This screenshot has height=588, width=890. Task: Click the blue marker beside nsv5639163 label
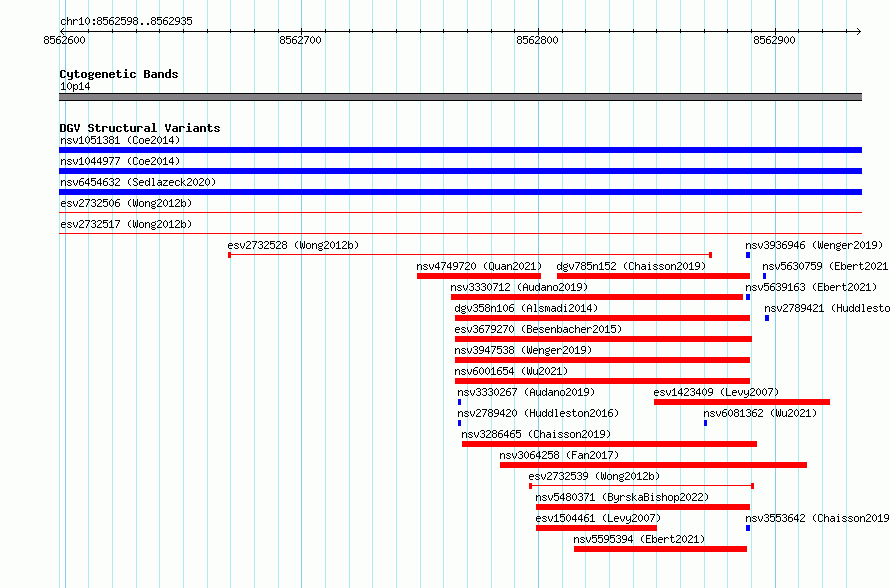tap(748, 297)
